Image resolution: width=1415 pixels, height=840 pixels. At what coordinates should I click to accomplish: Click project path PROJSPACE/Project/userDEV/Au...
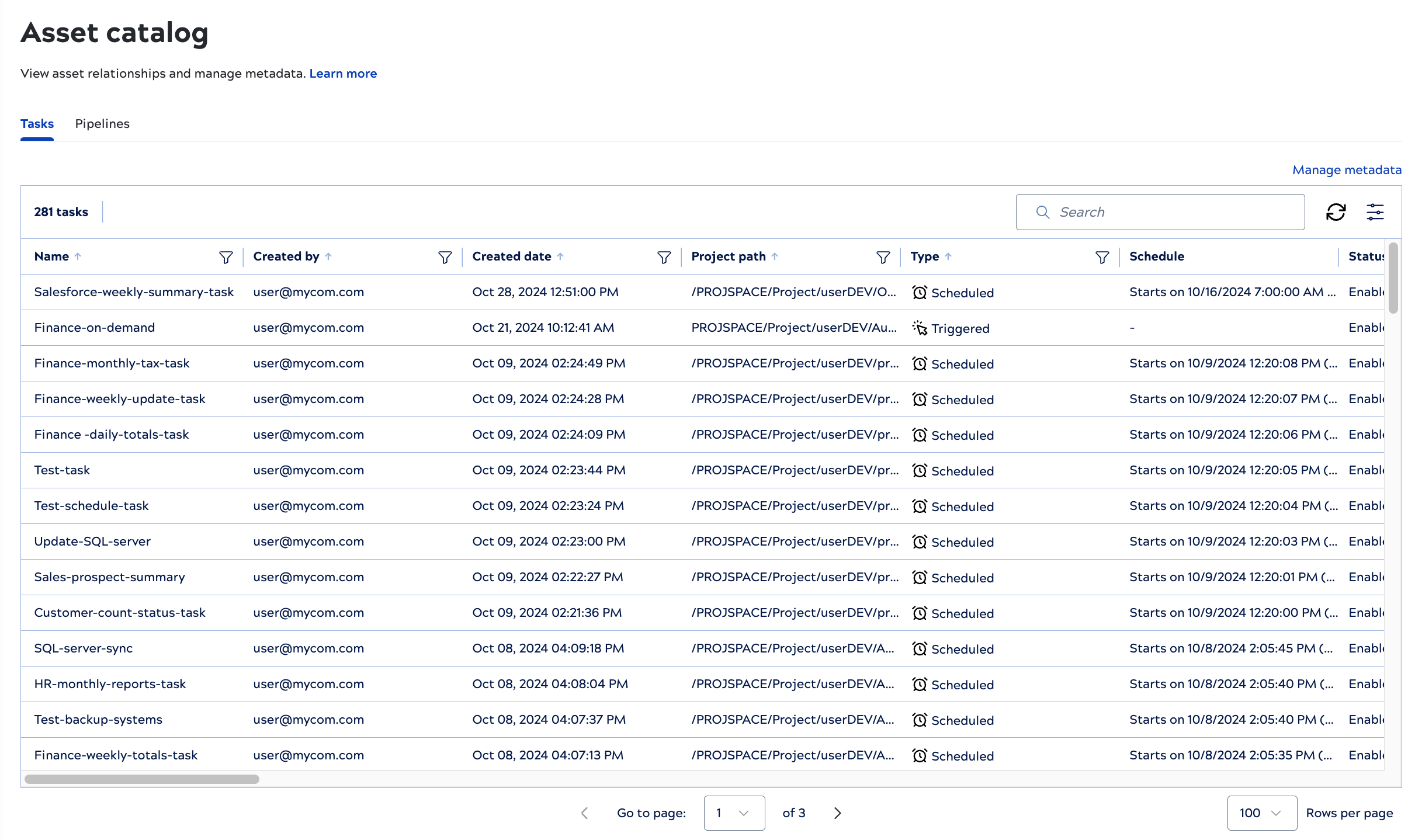[793, 328]
